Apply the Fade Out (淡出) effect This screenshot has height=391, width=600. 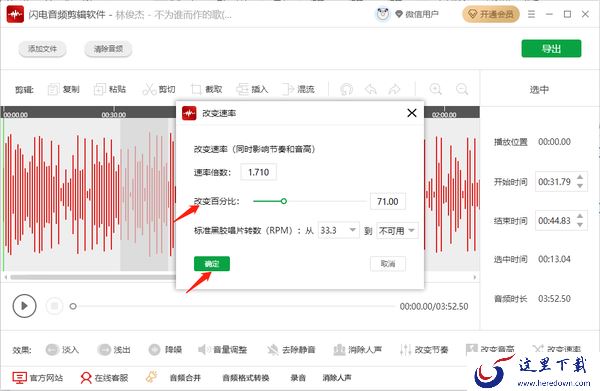114,350
